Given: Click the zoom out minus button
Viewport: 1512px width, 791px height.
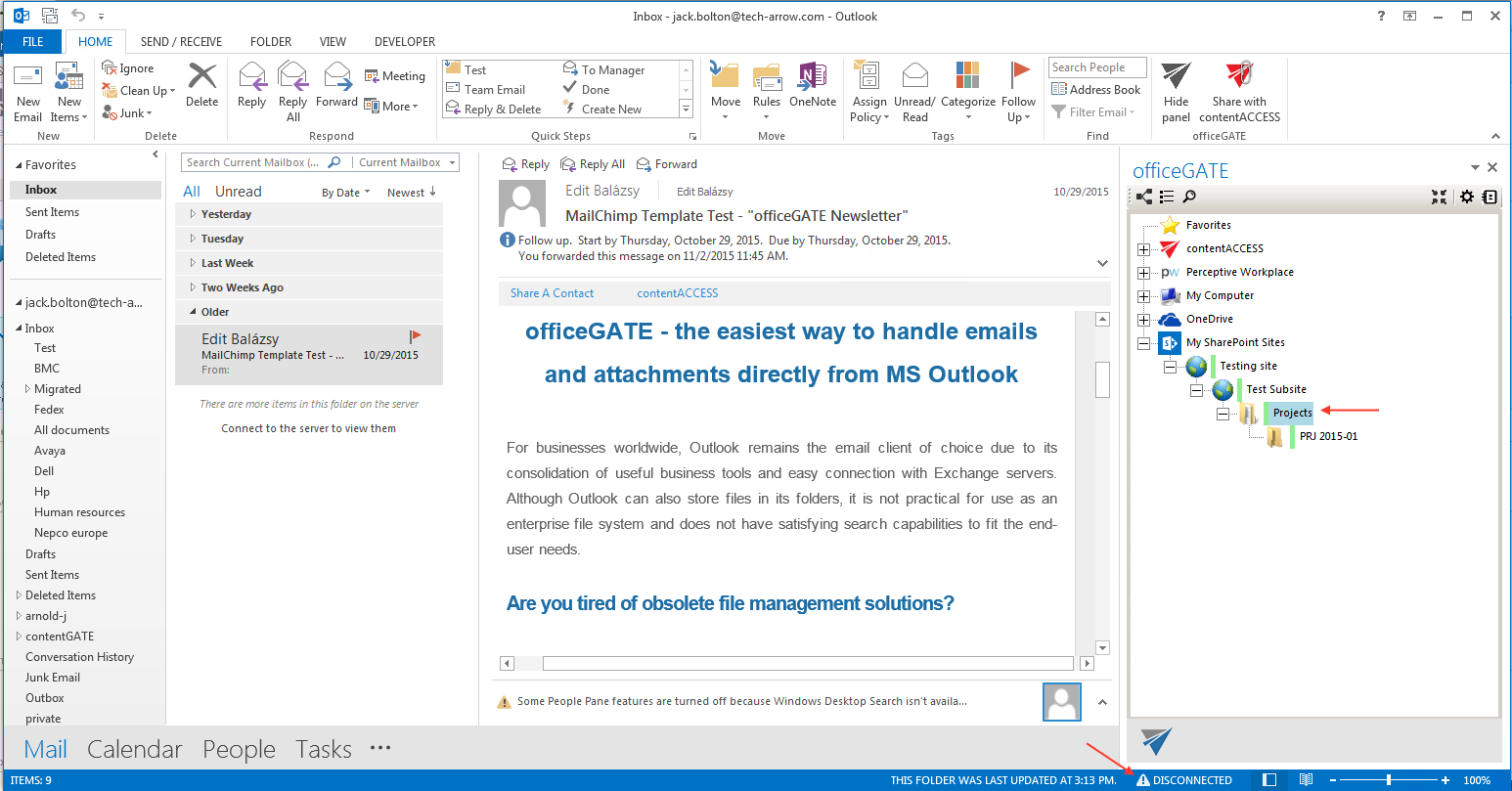Looking at the screenshot, I should [x=1332, y=780].
